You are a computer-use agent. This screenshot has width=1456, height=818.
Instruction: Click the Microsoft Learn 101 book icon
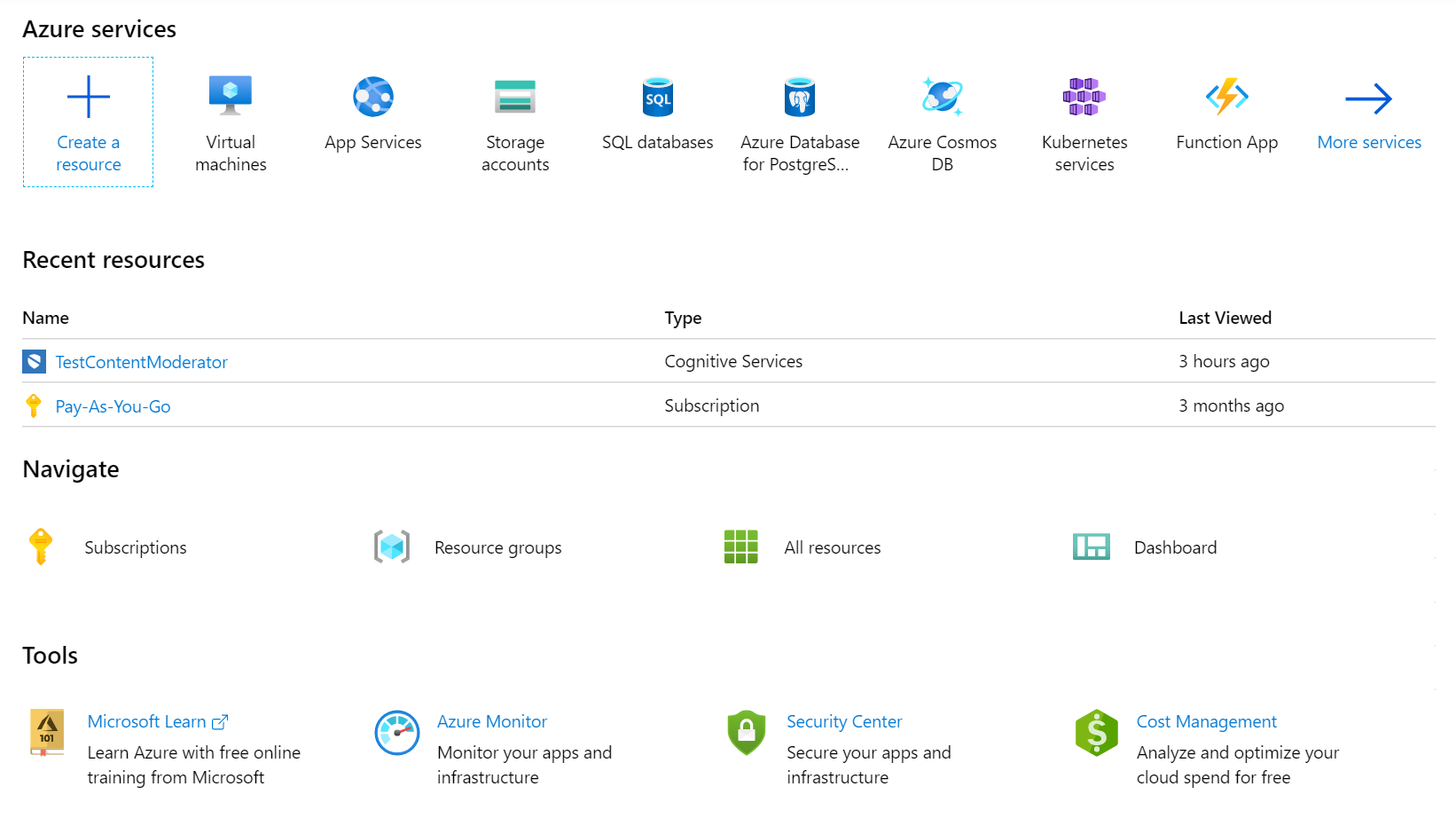[x=47, y=733]
